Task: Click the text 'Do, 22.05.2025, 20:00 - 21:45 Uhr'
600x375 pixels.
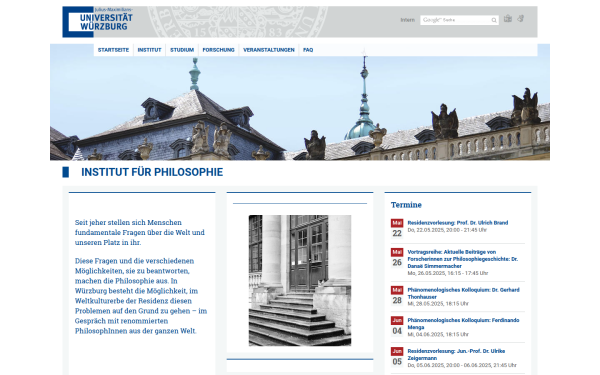Action: (x=447, y=230)
